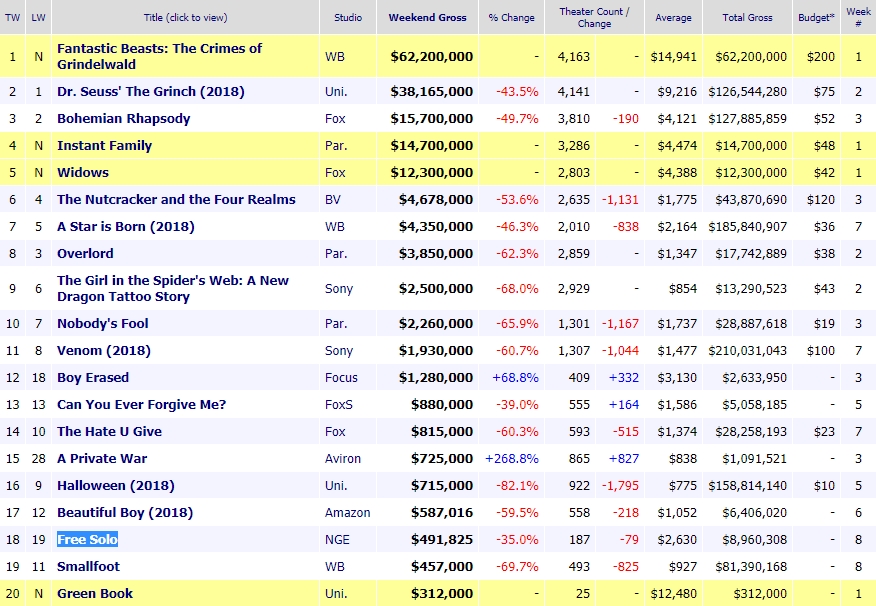The height and width of the screenshot is (606, 876).
Task: View Can You Ever Forgive Me? page
Action: 141,404
